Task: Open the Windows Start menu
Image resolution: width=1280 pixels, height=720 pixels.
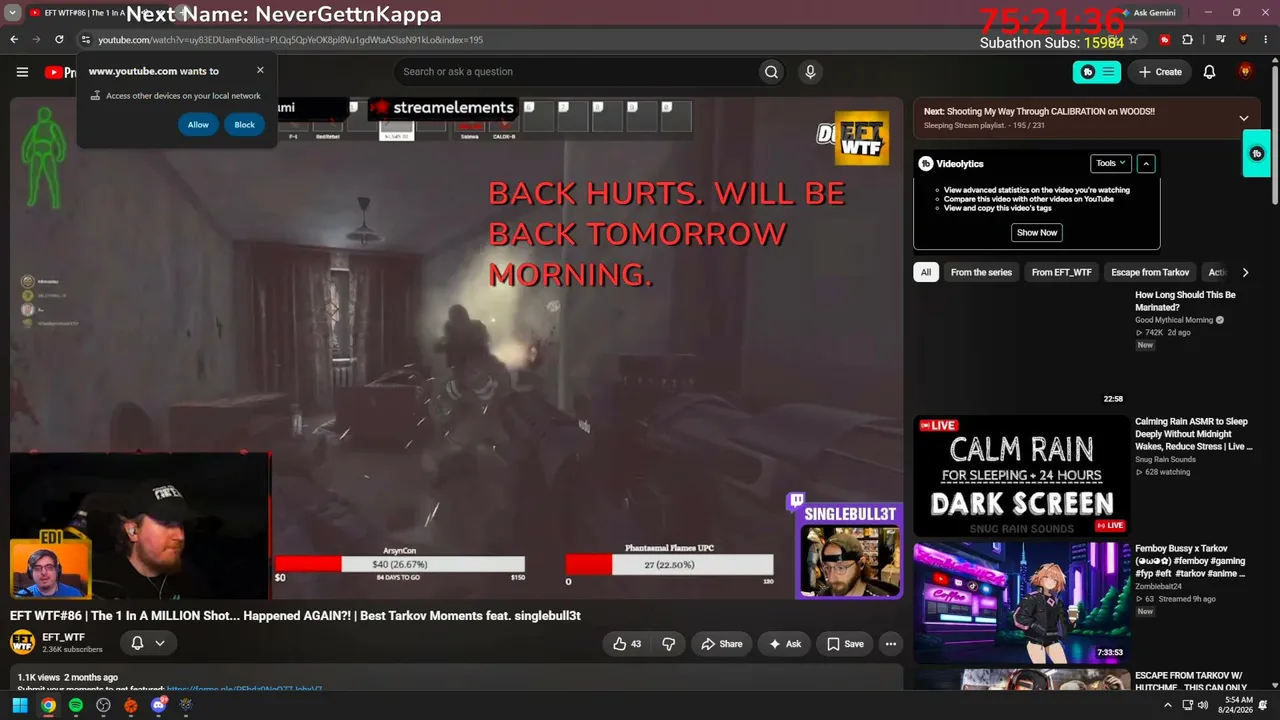Action: 20,706
